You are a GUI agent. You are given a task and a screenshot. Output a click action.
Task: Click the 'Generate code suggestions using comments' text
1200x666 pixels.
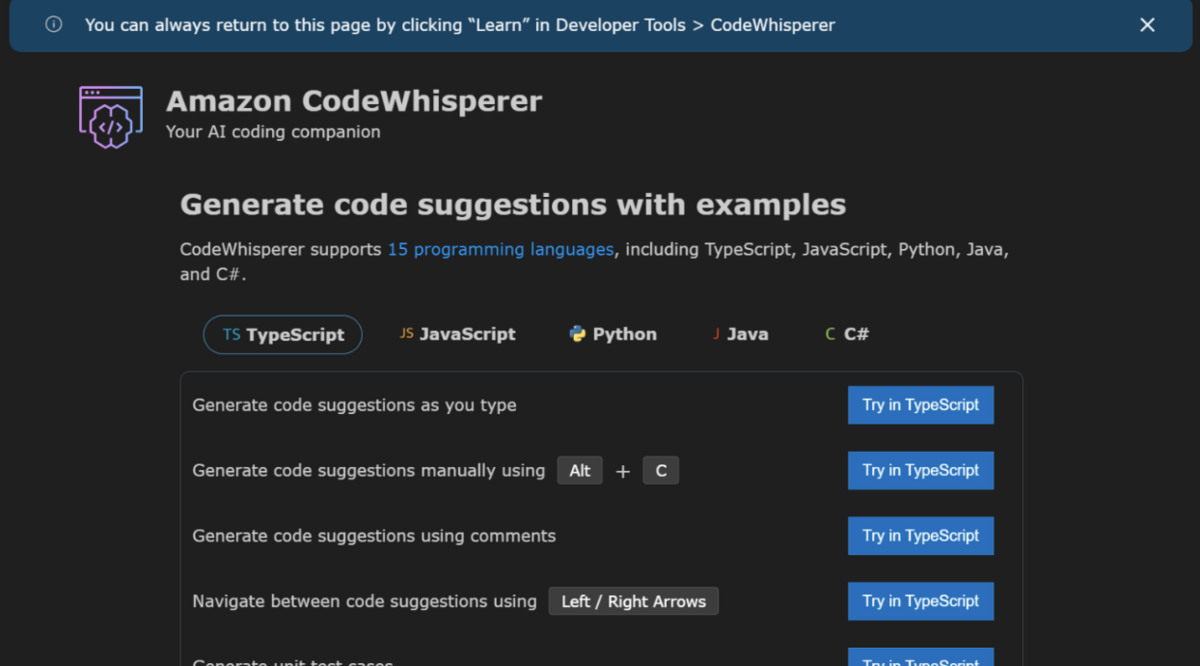(x=374, y=536)
